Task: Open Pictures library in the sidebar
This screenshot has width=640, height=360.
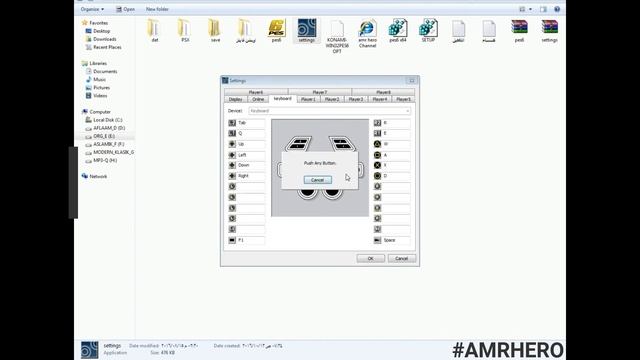Action: pyautogui.click(x=98, y=88)
